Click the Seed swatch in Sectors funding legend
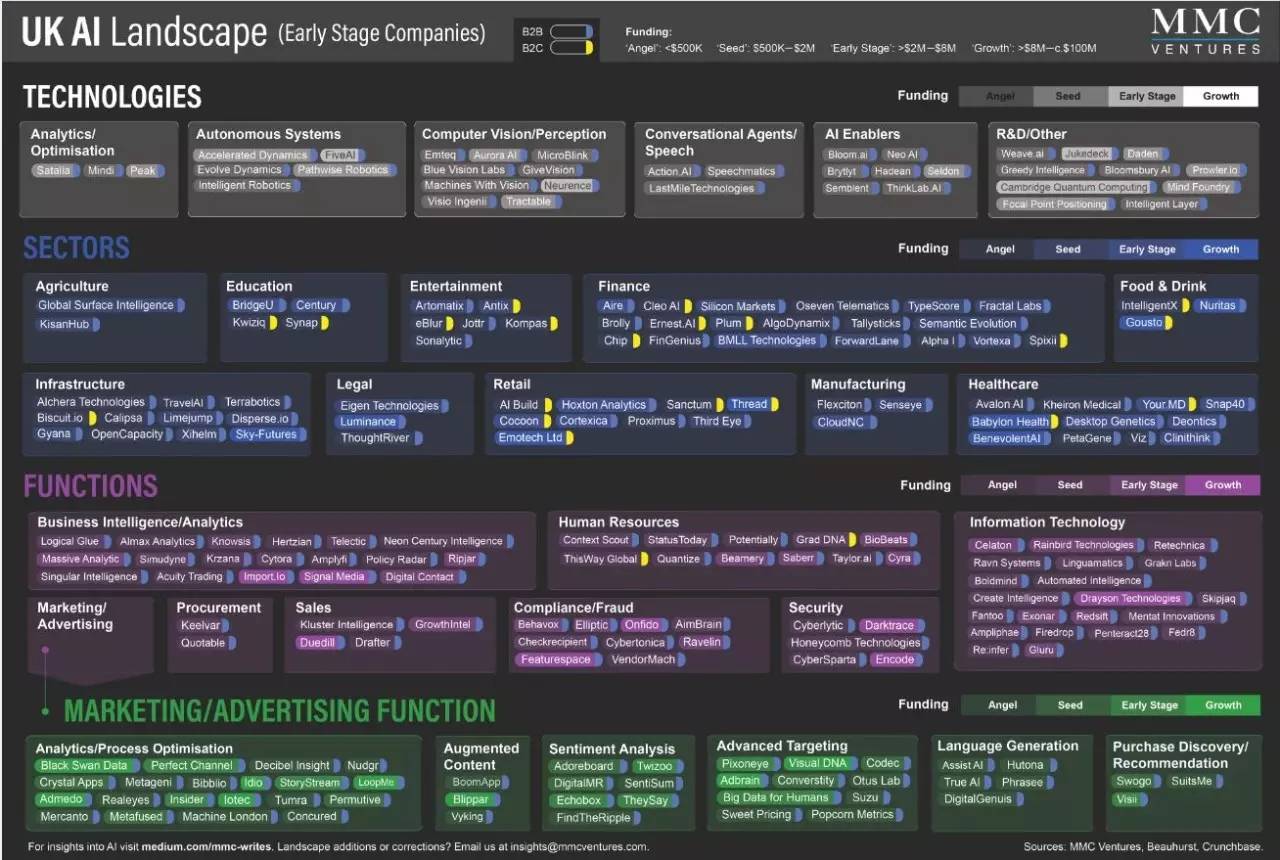 pos(1068,249)
